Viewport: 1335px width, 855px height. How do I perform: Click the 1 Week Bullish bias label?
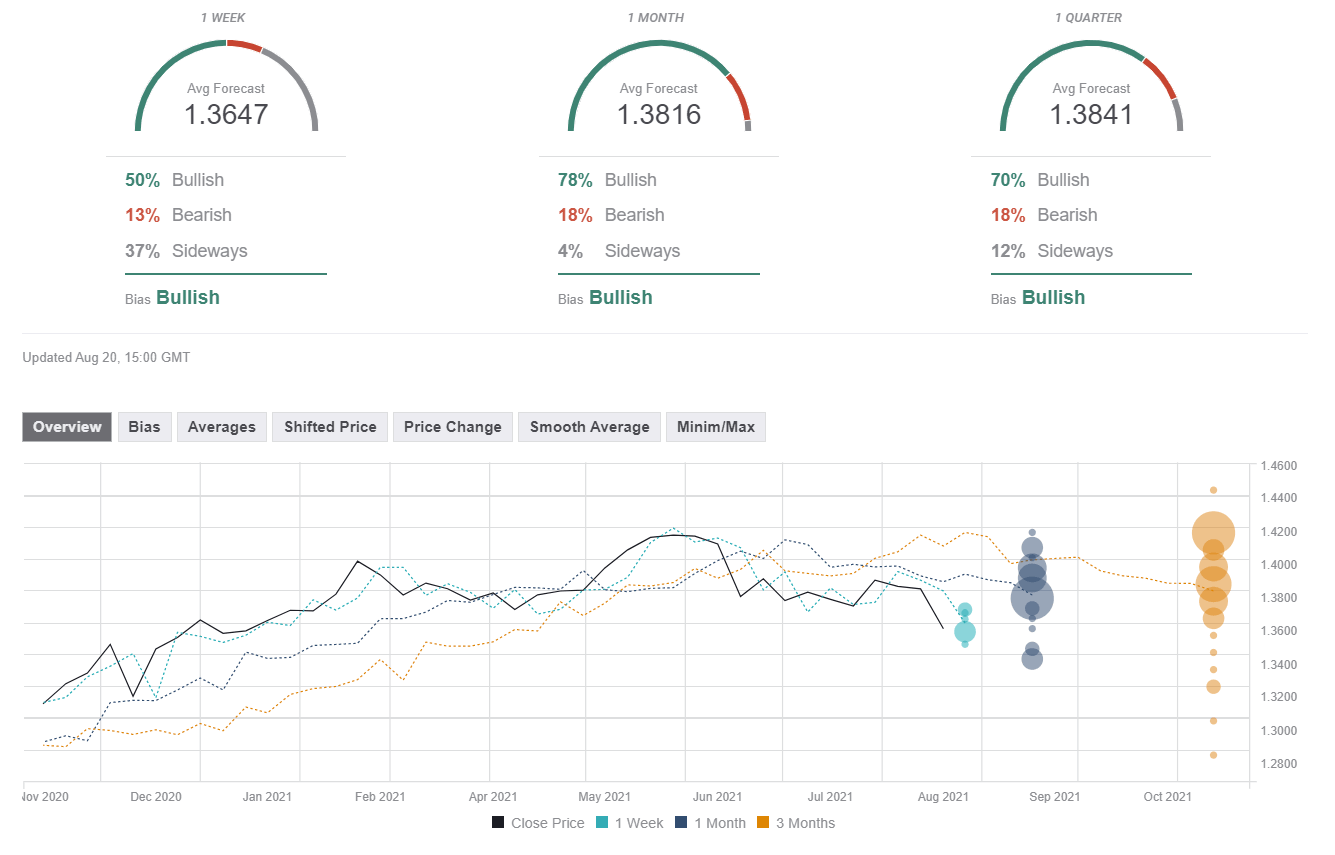click(x=187, y=297)
